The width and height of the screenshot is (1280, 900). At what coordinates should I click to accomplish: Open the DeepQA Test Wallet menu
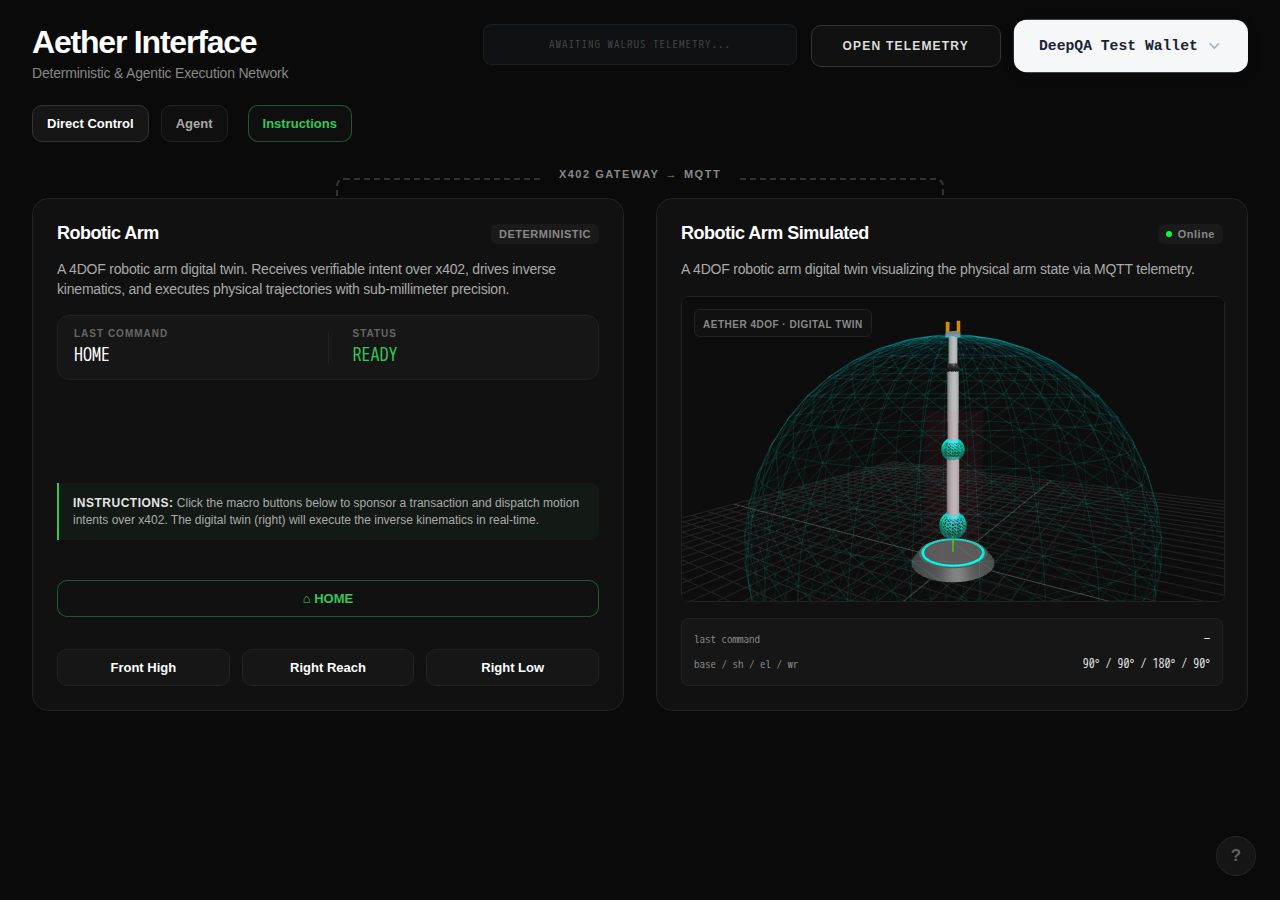click(x=1131, y=46)
